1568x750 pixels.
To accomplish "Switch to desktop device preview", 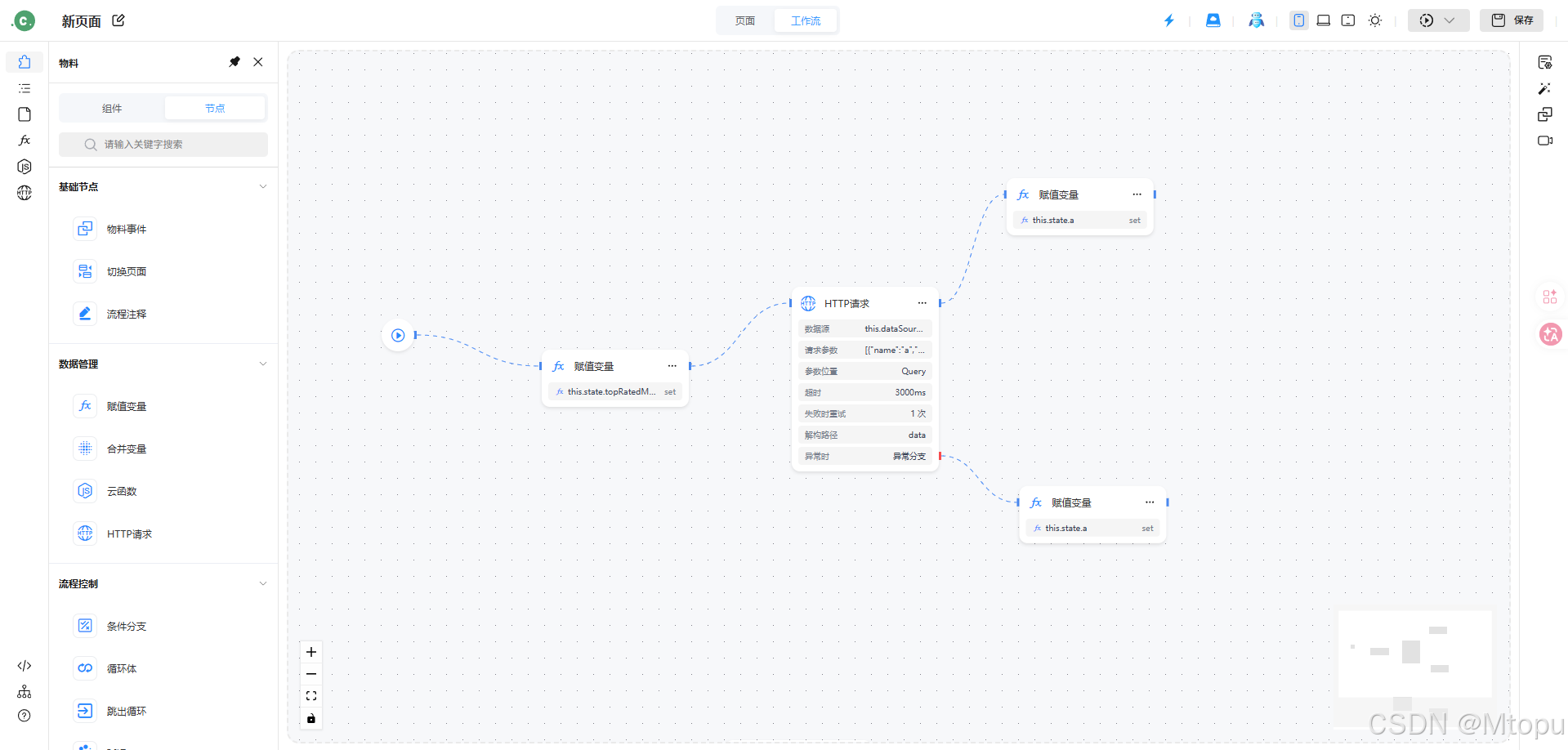I will [1324, 20].
